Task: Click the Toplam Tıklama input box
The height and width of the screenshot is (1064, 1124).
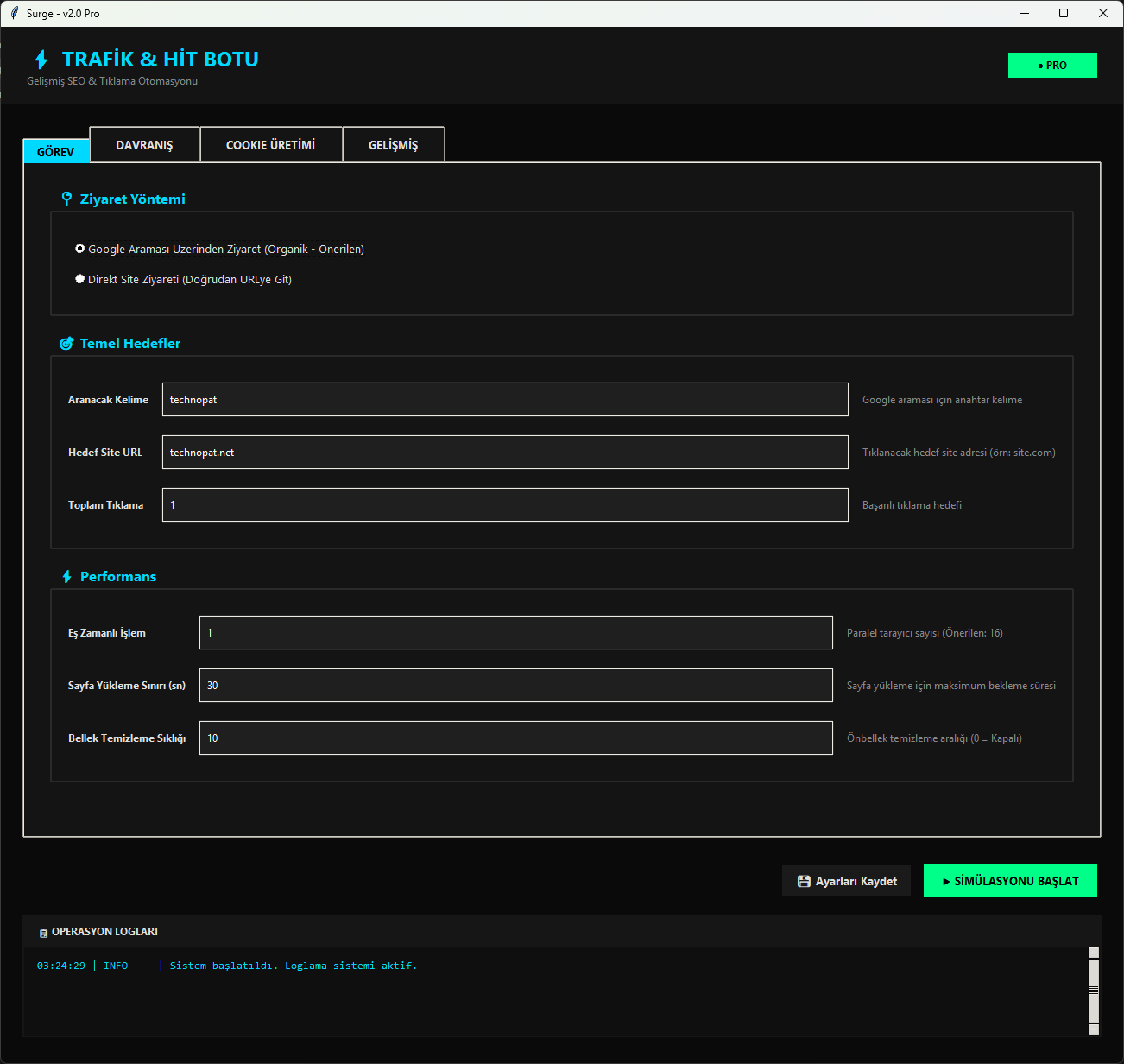Action: click(x=505, y=505)
